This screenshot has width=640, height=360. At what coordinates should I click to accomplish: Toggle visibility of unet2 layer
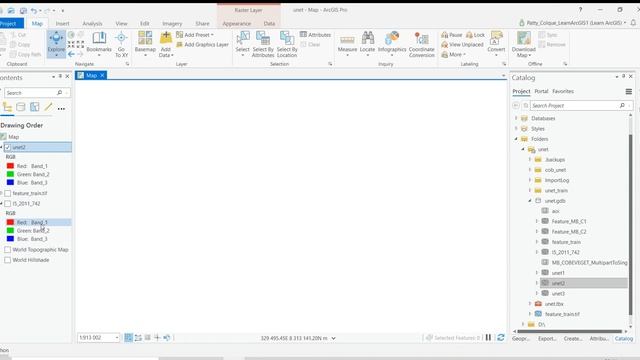coord(8,147)
